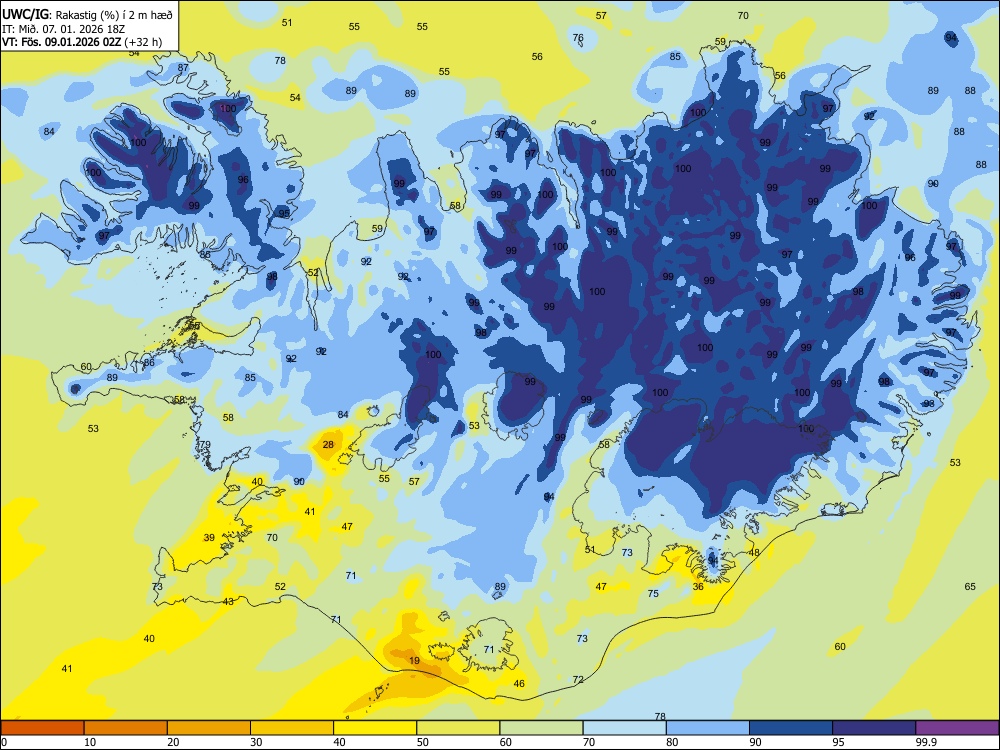Click the humidity value 48 in the southeast

754,553
